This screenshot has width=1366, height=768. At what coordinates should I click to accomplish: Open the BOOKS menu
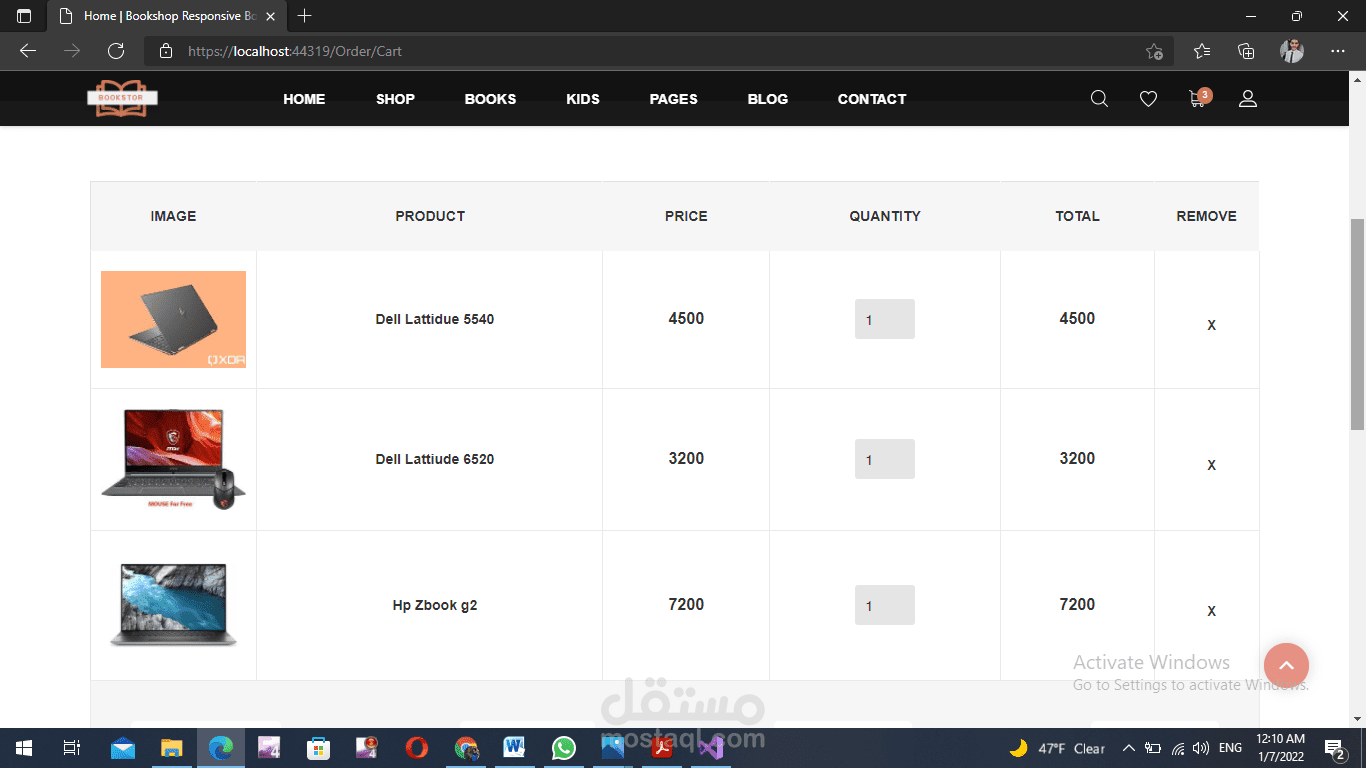point(490,99)
